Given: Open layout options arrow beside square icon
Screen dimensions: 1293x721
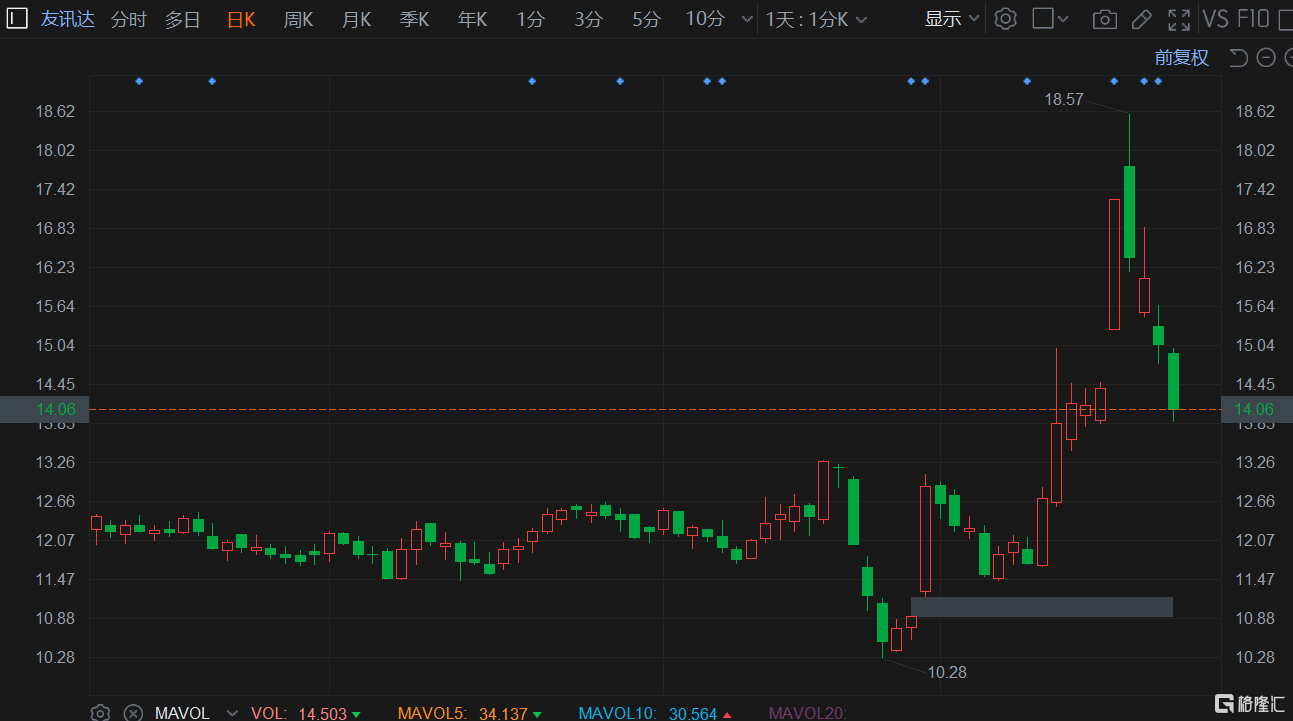Looking at the screenshot, I should [1063, 19].
